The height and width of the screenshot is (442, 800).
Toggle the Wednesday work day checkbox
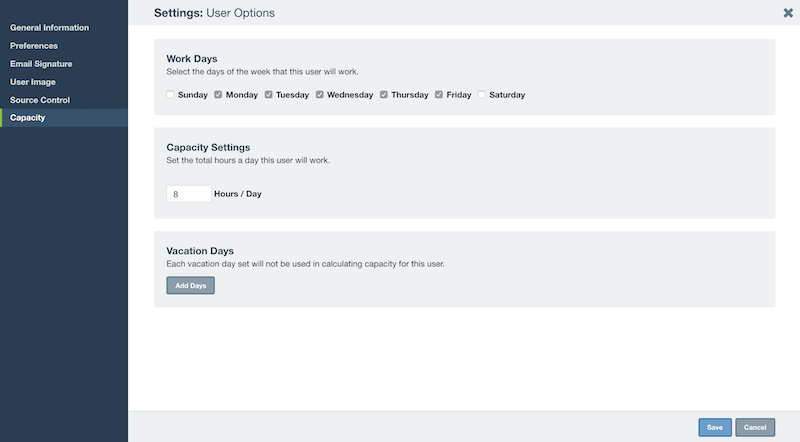[x=319, y=94]
